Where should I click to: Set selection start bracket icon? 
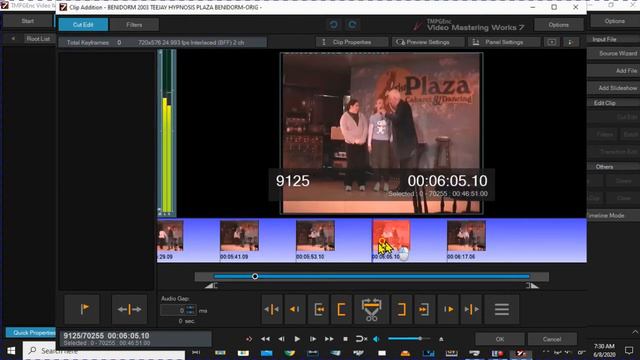342,309
